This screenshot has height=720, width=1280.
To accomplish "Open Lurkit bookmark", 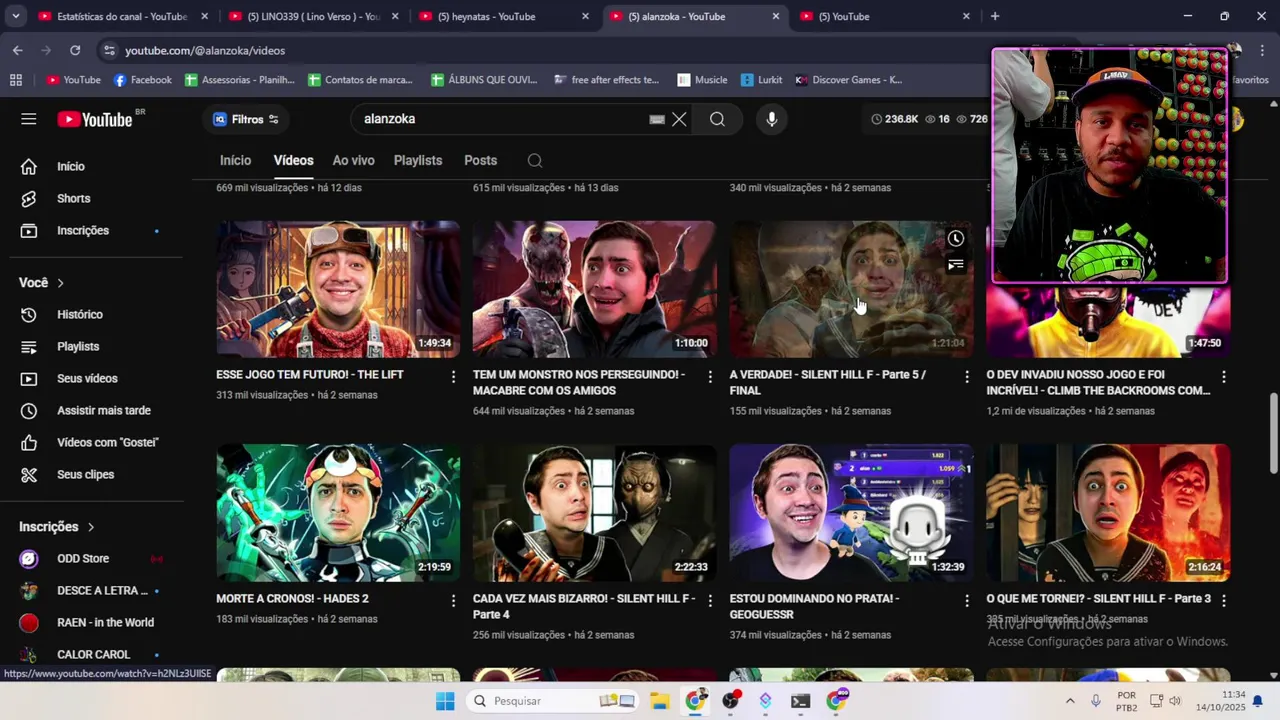I will pyautogui.click(x=761, y=80).
